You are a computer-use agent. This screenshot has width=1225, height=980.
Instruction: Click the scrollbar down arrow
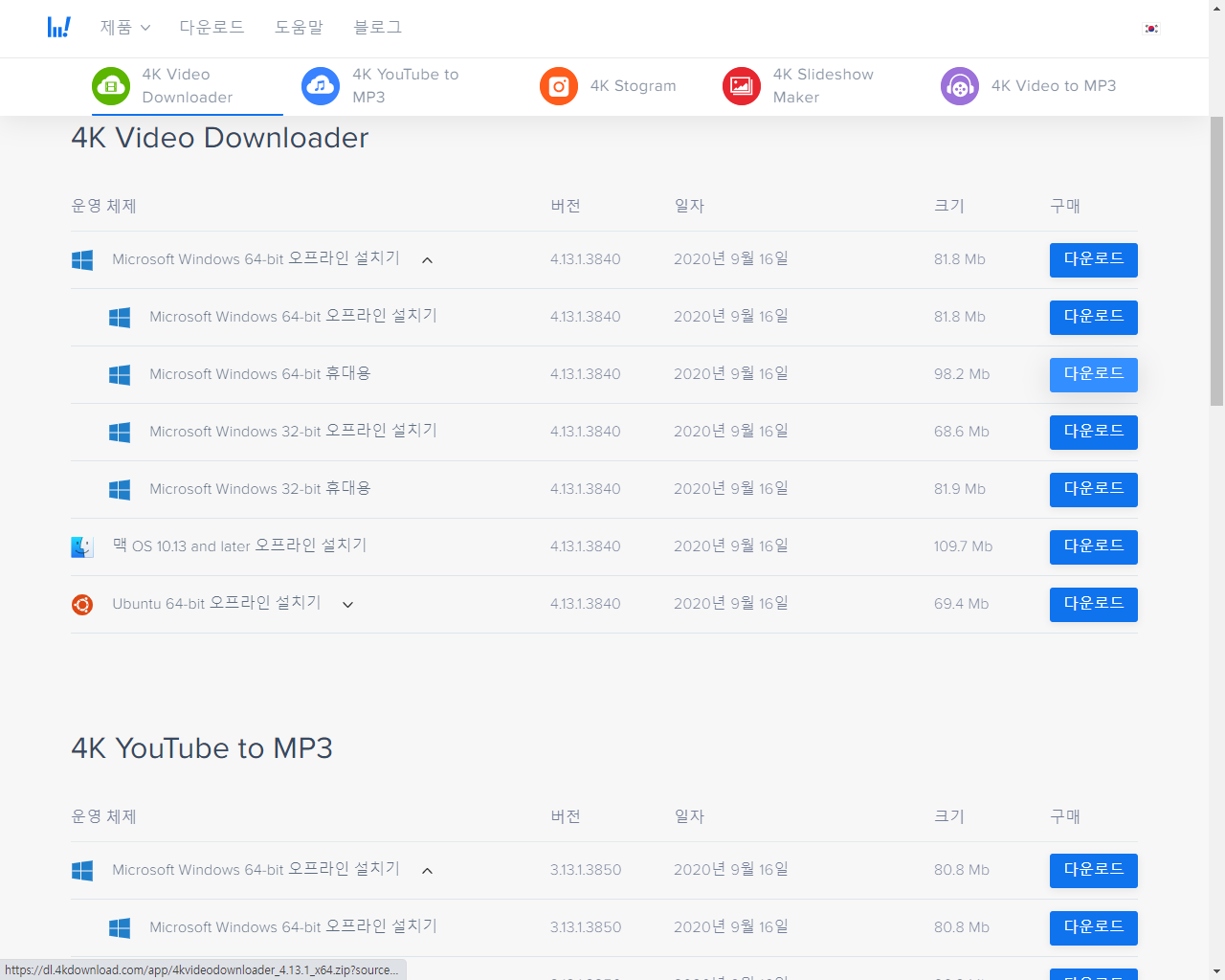pyautogui.click(x=1216, y=970)
